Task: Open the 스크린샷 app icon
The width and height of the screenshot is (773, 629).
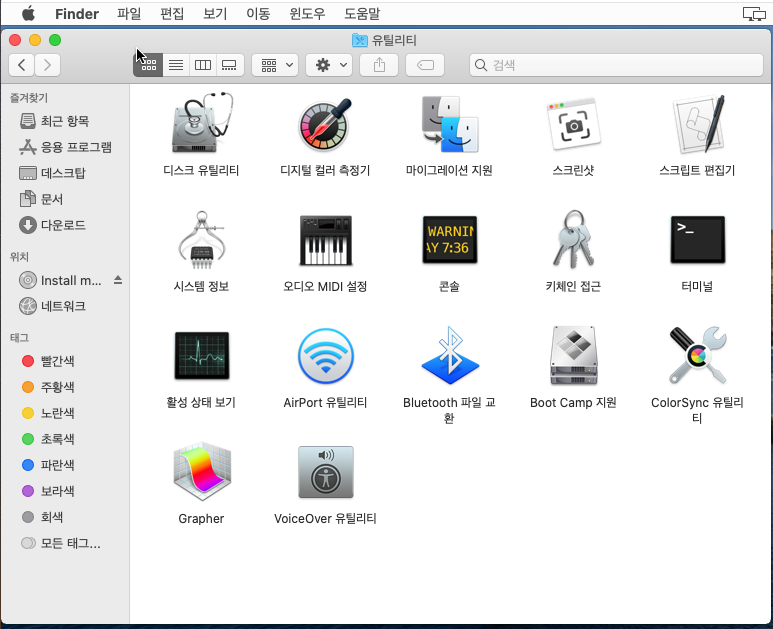Action: coord(573,124)
